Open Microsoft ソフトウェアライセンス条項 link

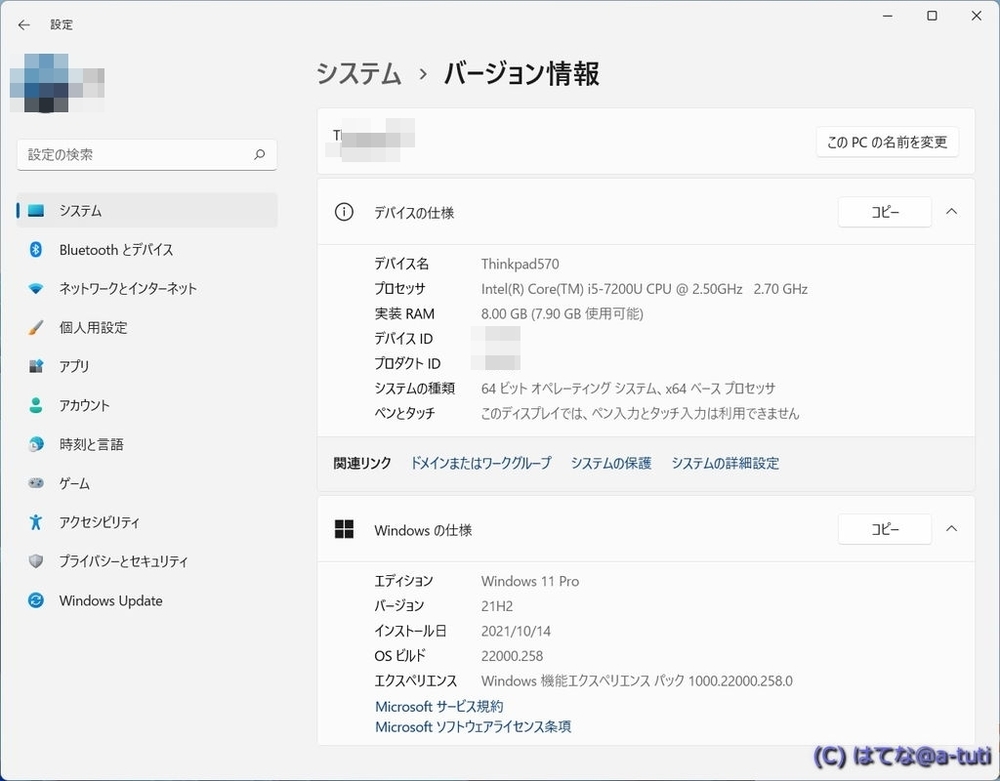point(473,727)
